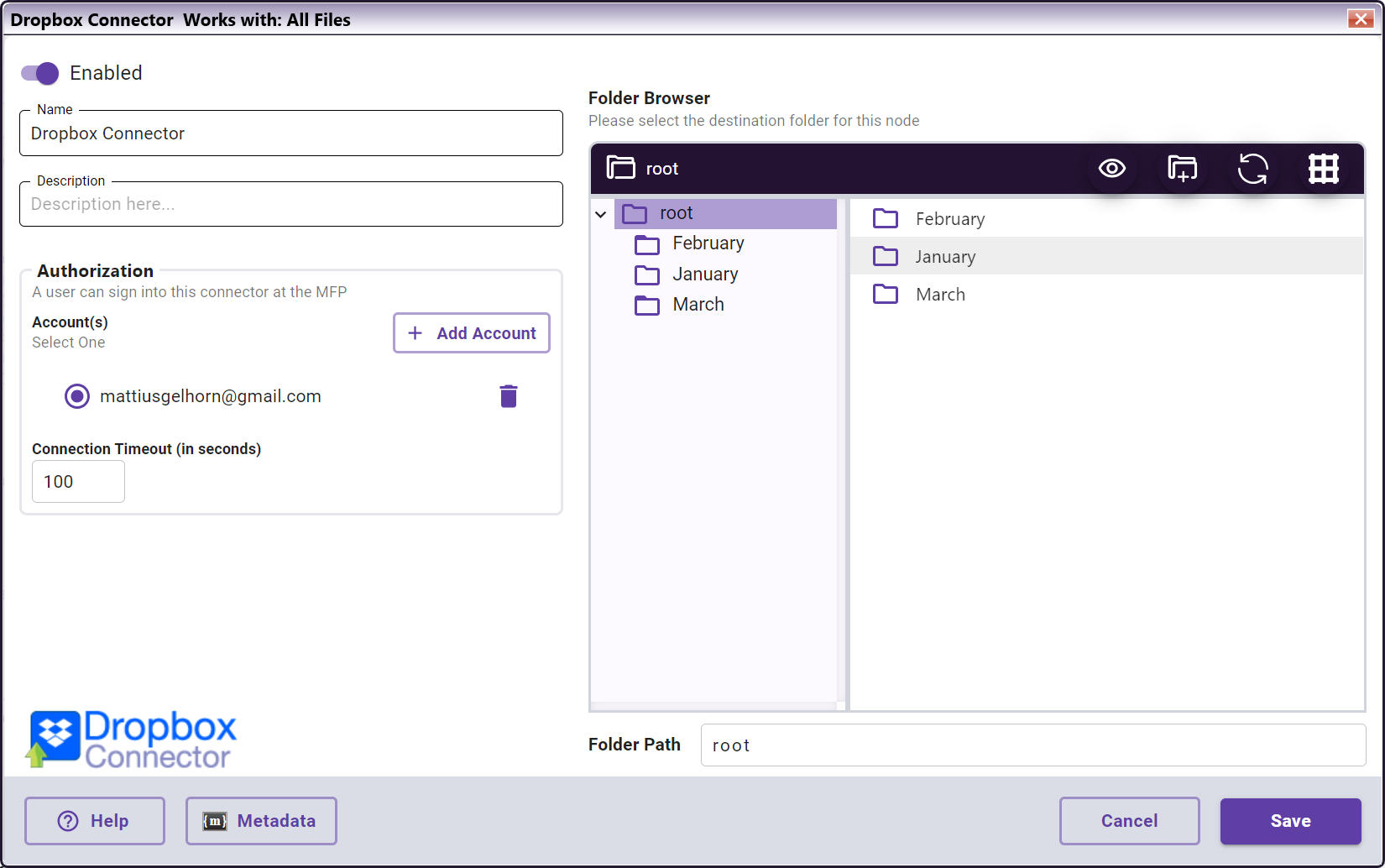Click the February folder icon in list pane
The width and height of the screenshot is (1385, 868).
point(886,219)
